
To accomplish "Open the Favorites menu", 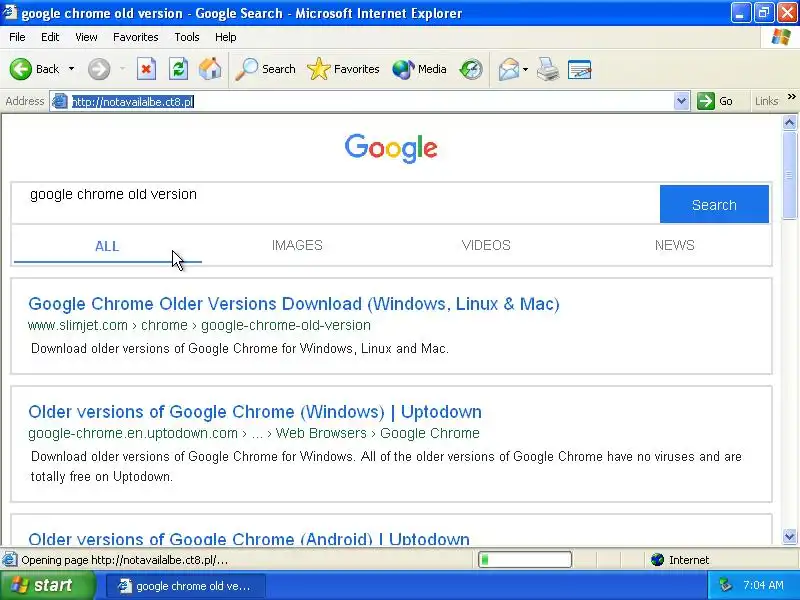I will tap(136, 37).
